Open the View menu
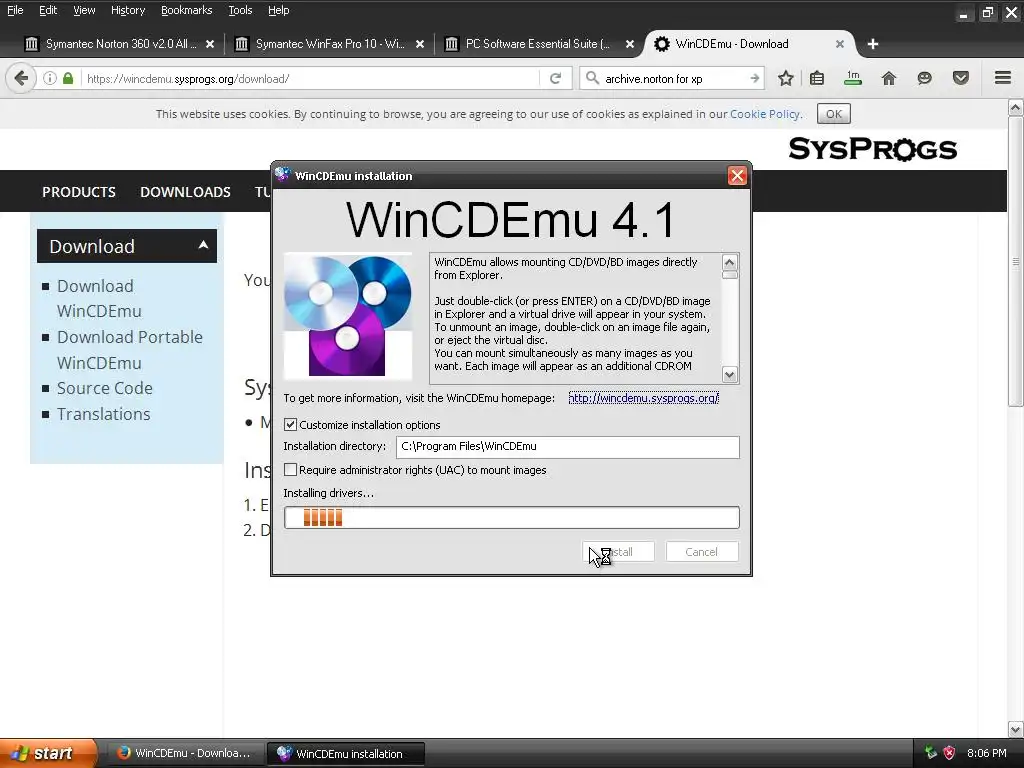Viewport: 1024px width, 768px height. pos(84,10)
